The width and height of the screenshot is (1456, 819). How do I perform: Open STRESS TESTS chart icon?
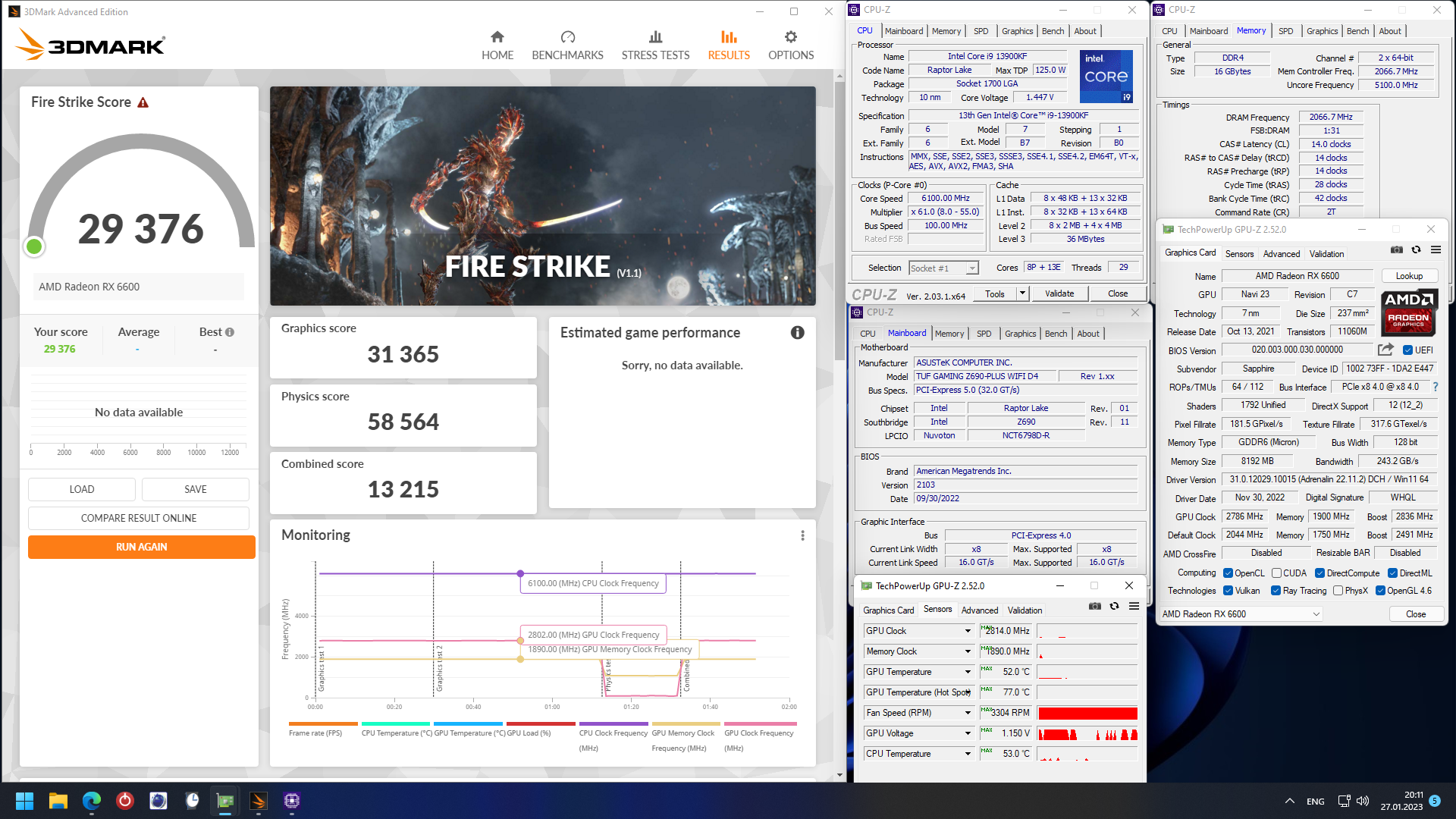coord(656,36)
